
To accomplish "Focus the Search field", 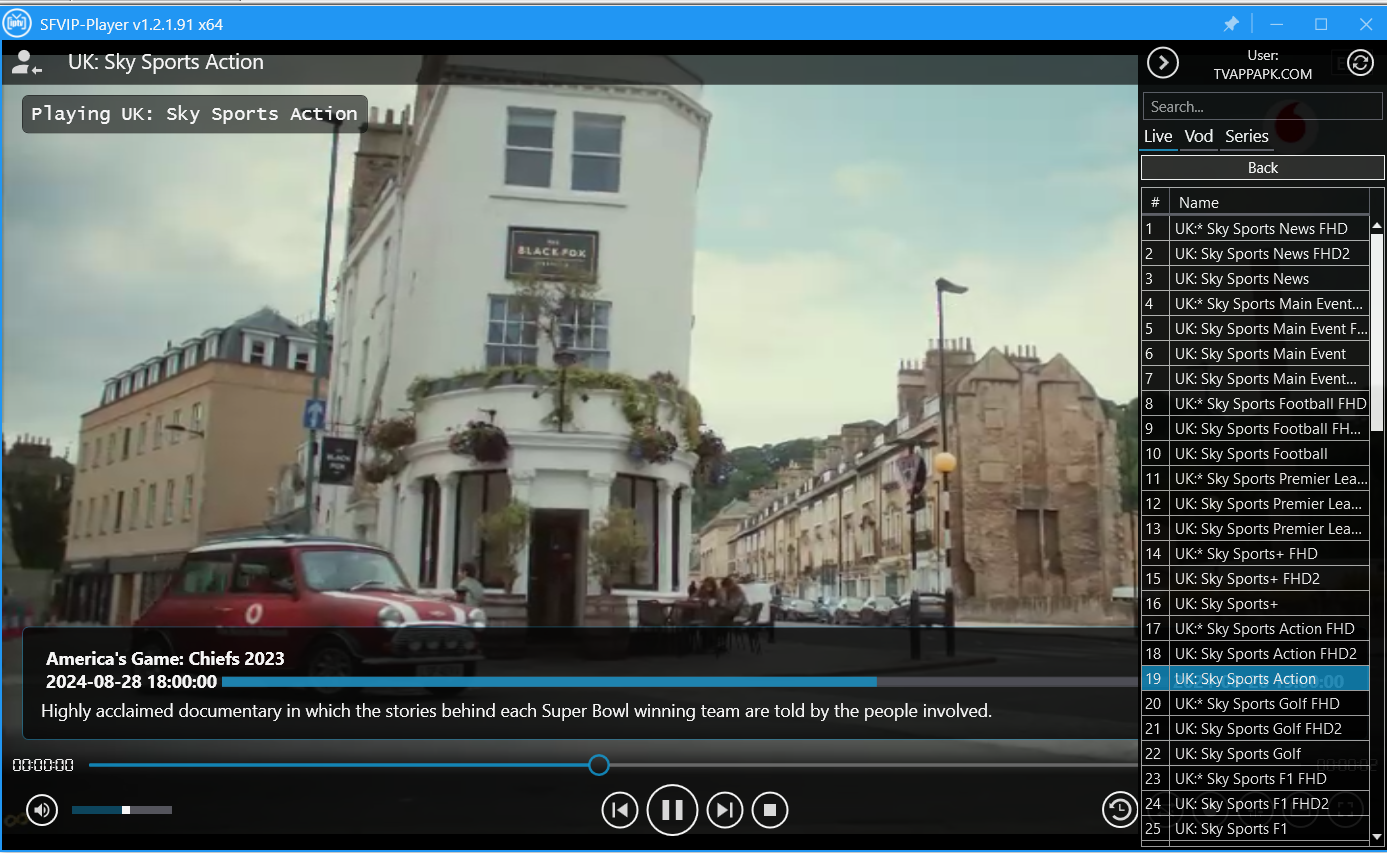I will 1262,107.
